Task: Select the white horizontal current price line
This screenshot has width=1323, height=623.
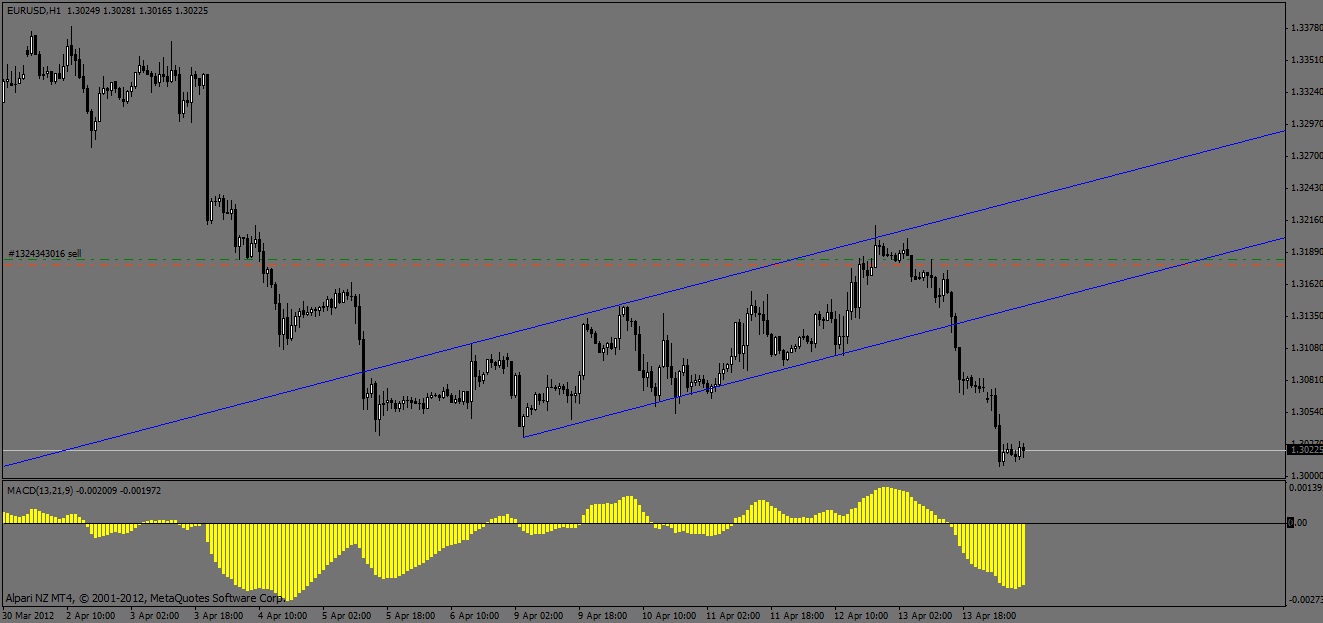Action: (644, 450)
